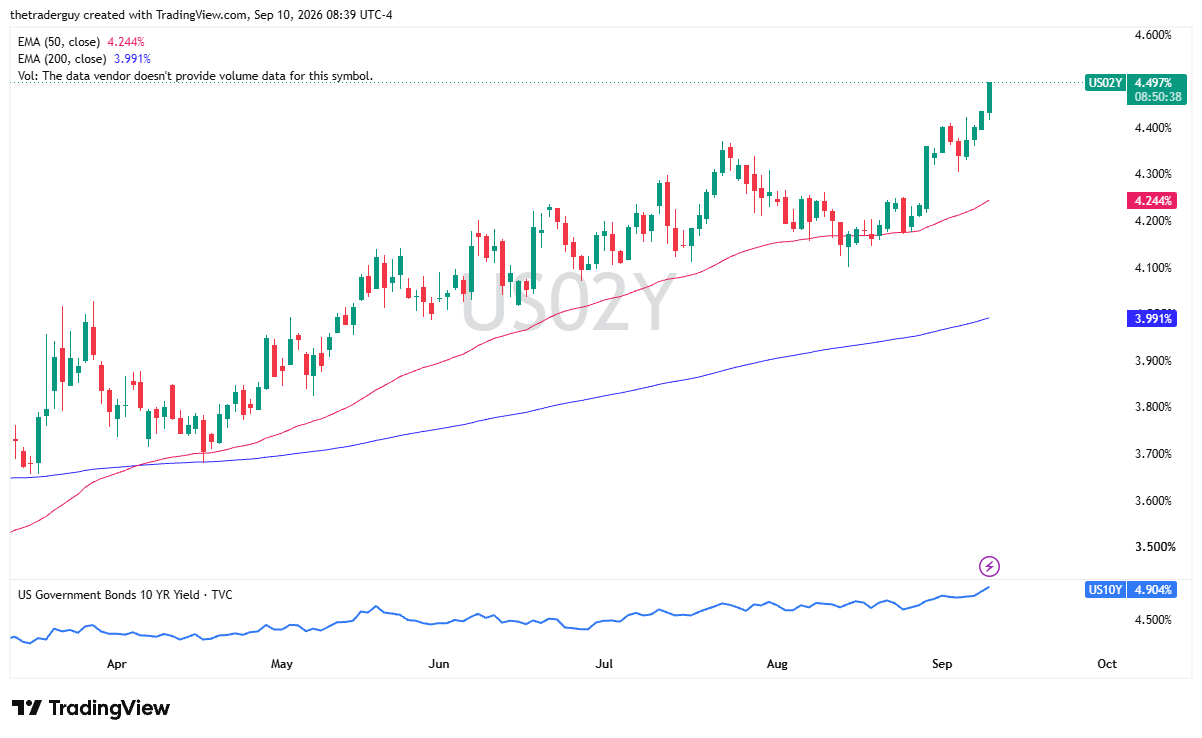
Task: Select the EMA (50, close) legend title
Action: pyautogui.click(x=60, y=42)
